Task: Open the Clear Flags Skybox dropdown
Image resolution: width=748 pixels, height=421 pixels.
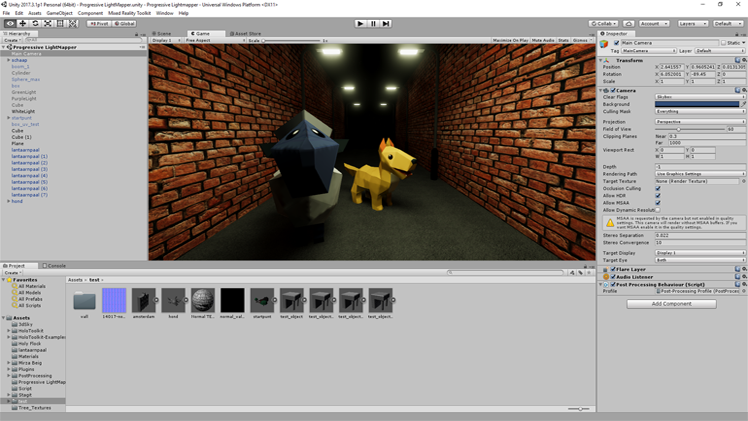Action: coord(699,96)
